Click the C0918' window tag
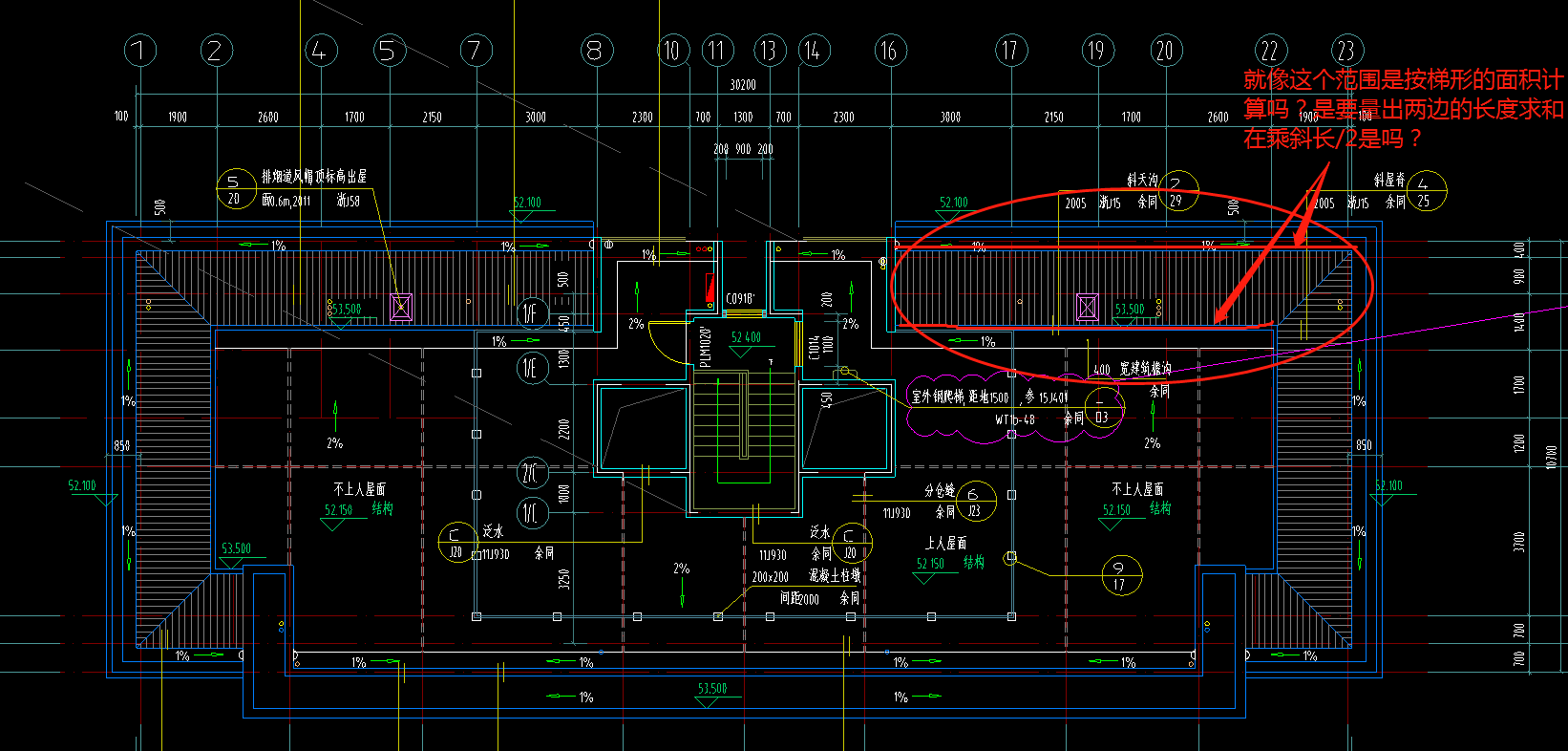Viewport: 1568px width, 751px height. click(740, 299)
